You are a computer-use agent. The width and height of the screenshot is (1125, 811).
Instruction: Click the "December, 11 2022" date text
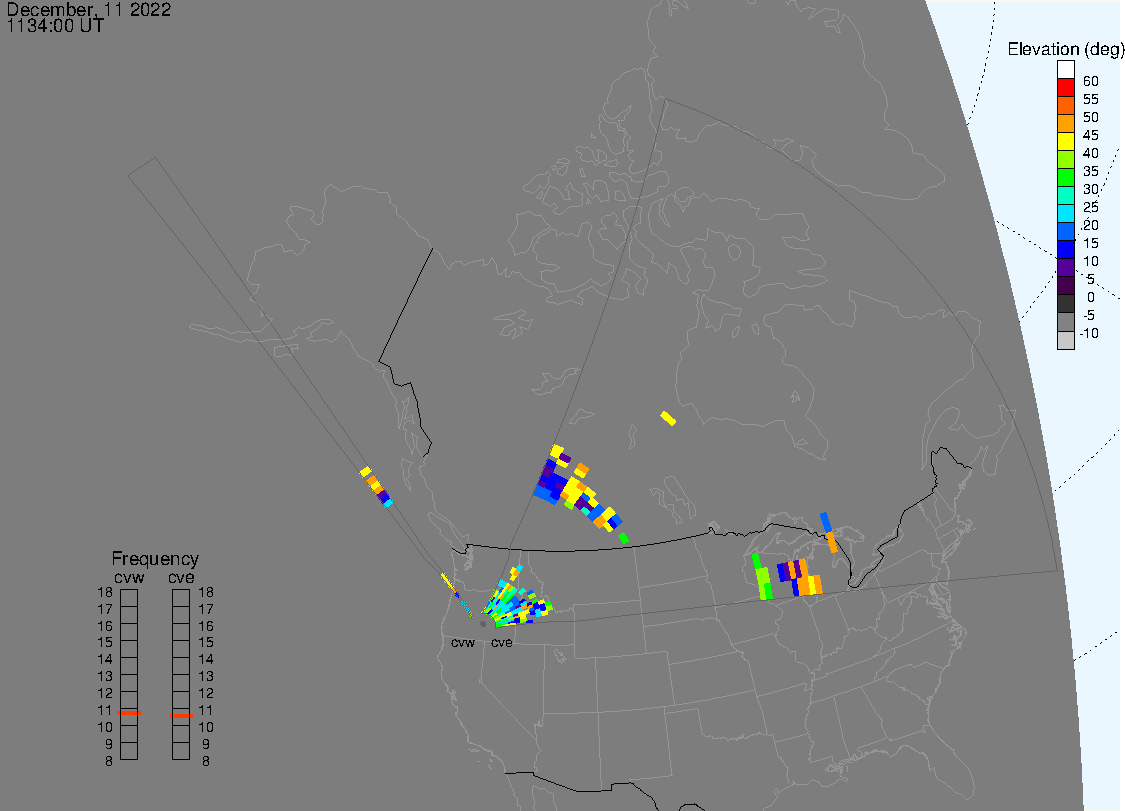tap(89, 9)
